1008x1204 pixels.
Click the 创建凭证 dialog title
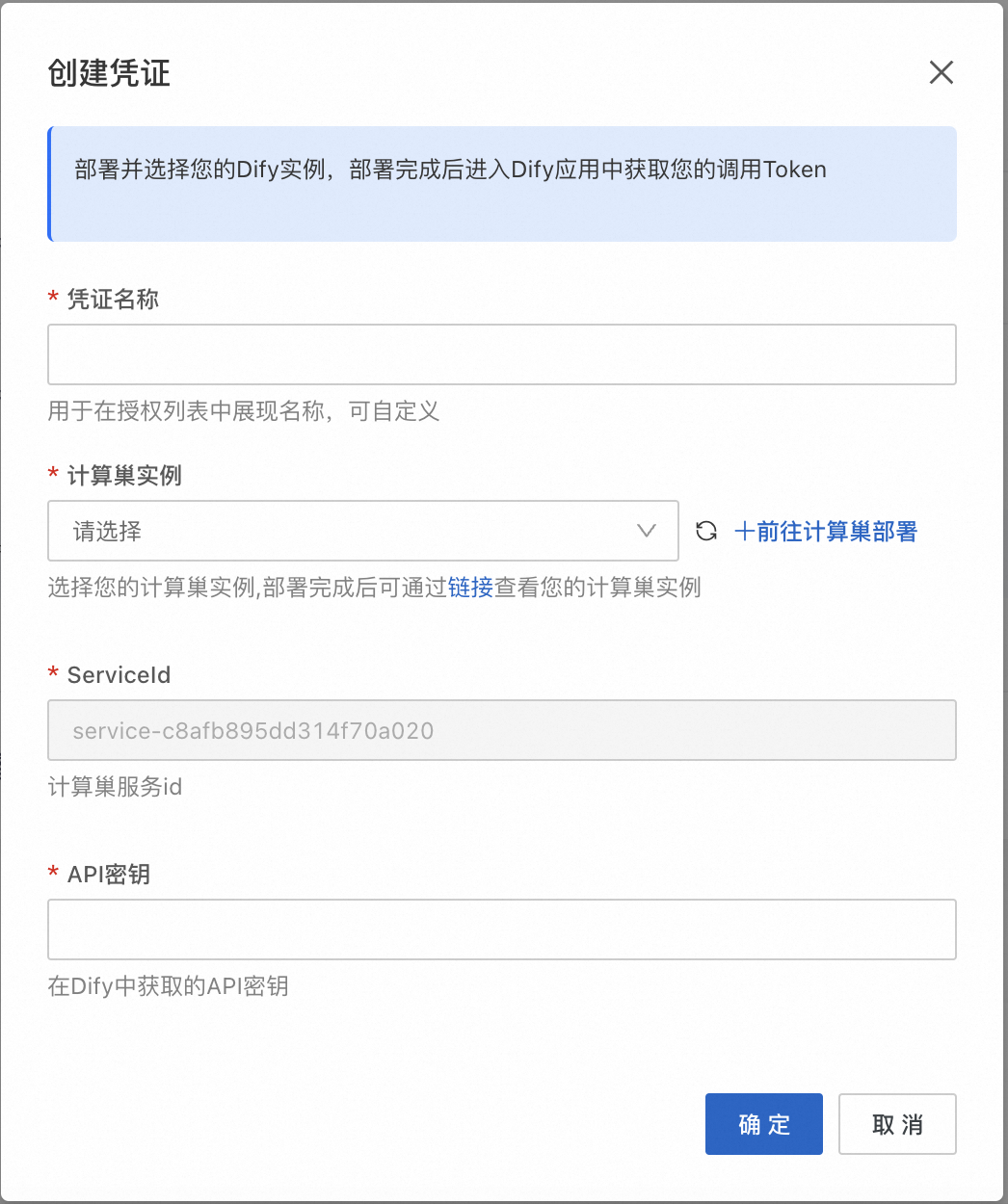pos(109,73)
